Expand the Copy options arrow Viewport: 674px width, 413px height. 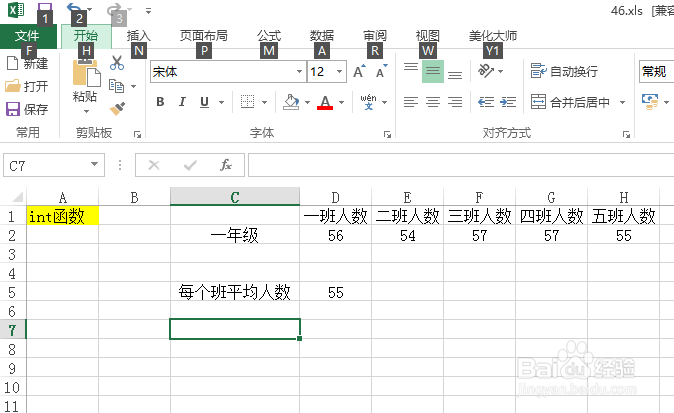point(134,86)
